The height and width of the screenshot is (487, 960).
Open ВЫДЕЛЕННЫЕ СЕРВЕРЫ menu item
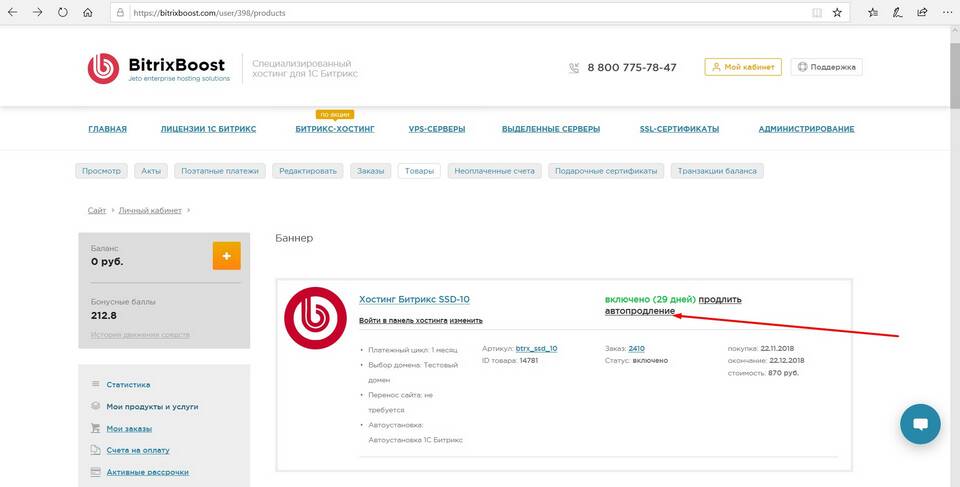click(551, 129)
